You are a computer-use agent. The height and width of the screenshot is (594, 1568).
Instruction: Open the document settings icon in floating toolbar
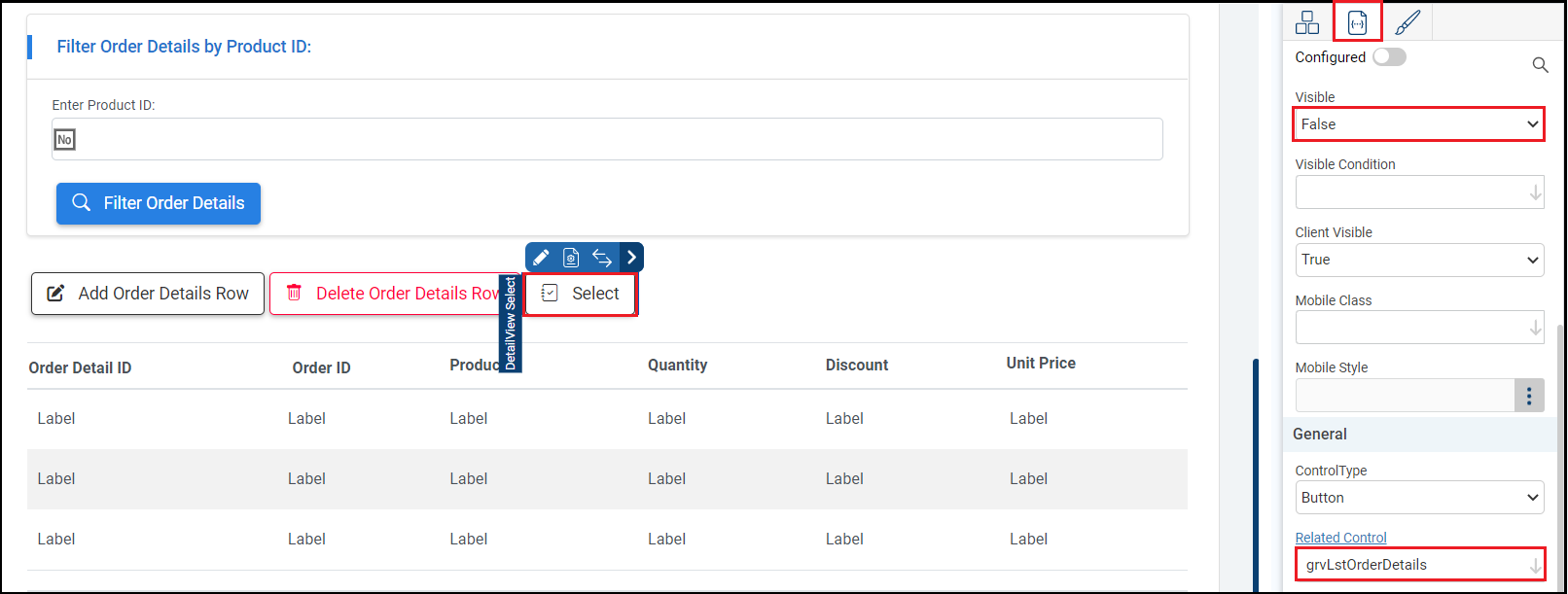tap(571, 258)
